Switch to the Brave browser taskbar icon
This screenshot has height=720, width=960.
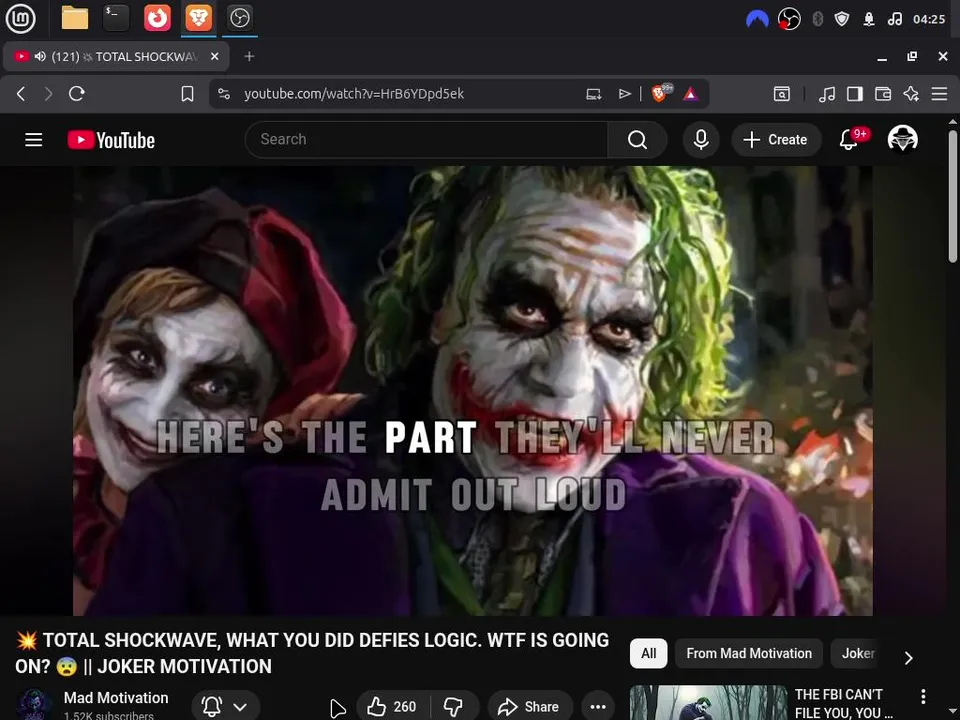198,18
